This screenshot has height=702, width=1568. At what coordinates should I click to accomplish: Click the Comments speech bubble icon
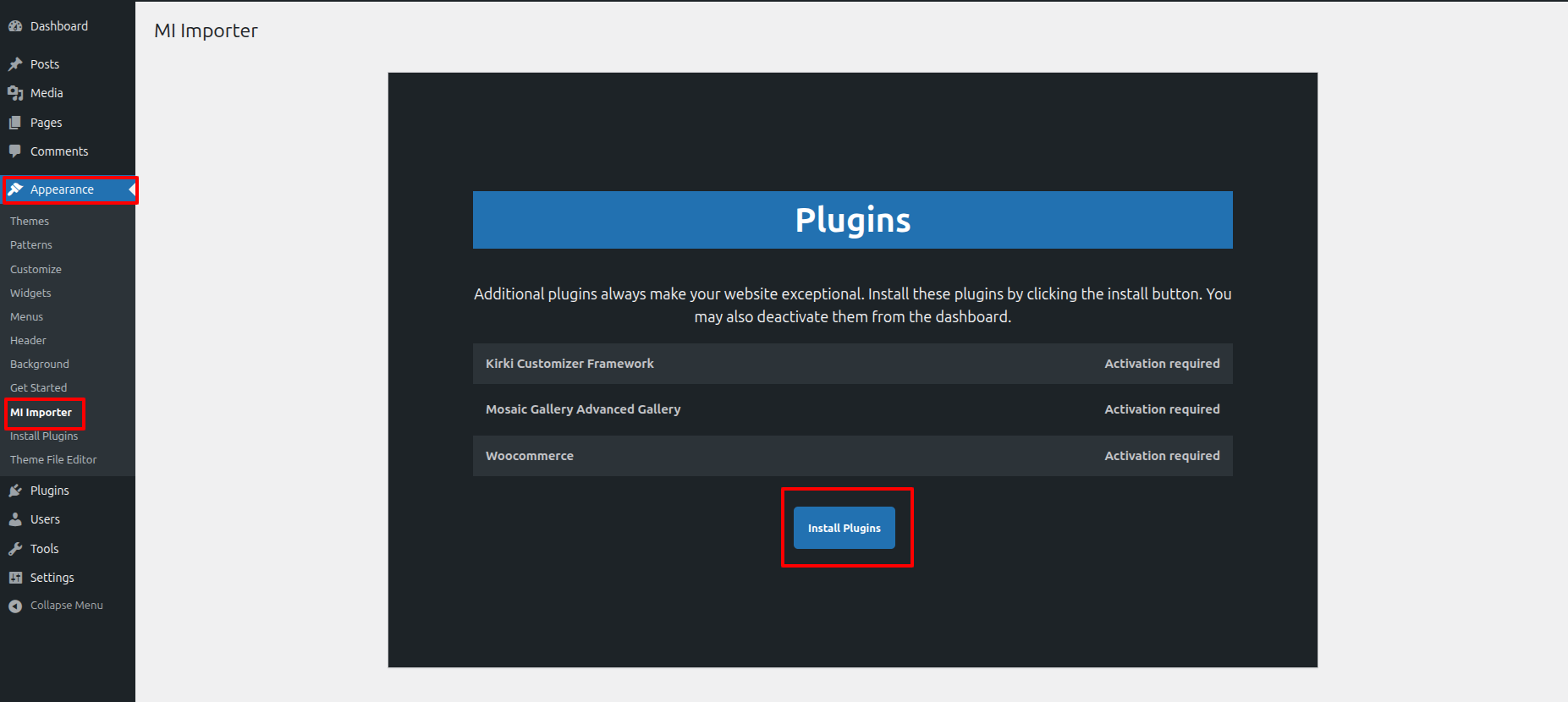(x=15, y=151)
